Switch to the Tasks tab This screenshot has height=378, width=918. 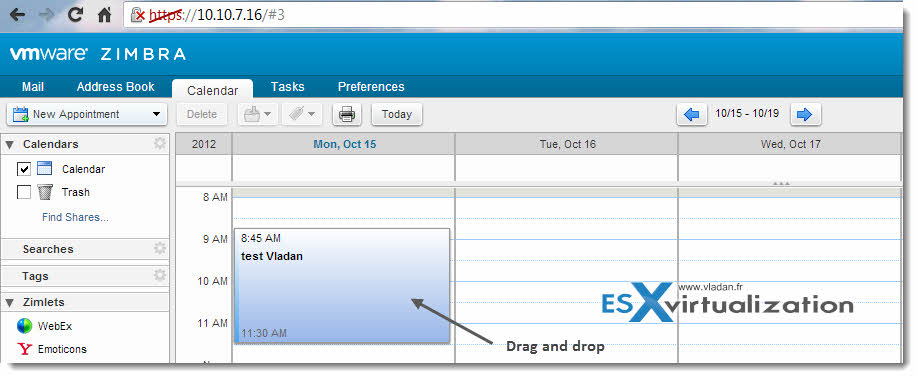pos(287,87)
